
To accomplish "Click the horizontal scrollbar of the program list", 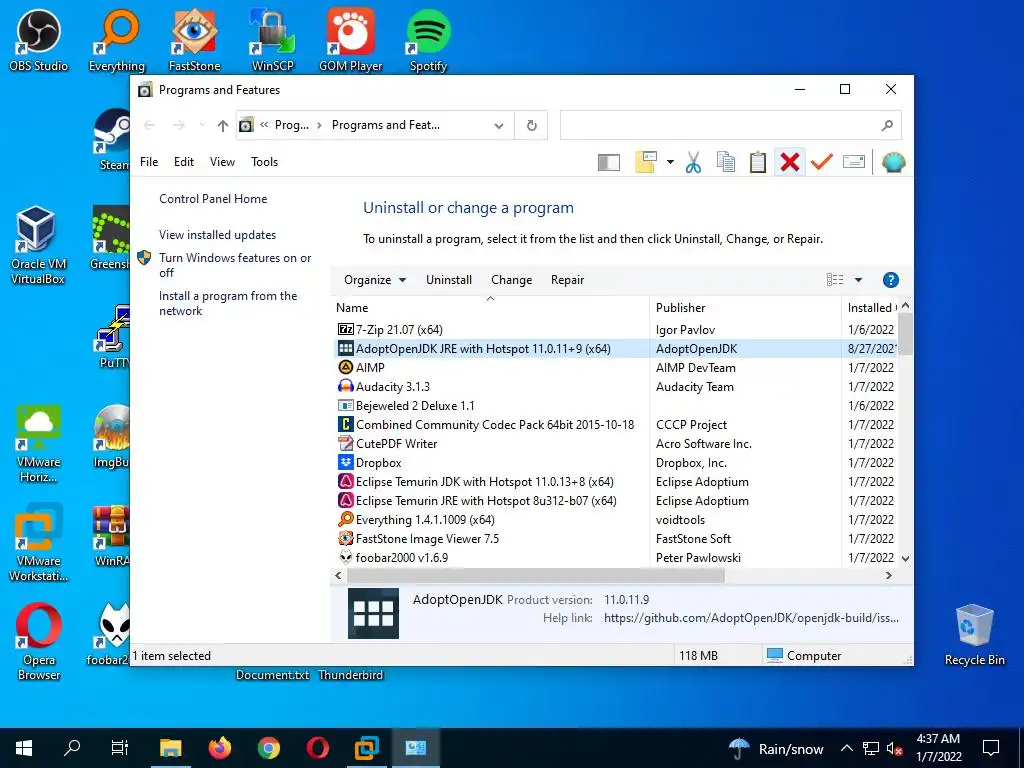I will 536,576.
